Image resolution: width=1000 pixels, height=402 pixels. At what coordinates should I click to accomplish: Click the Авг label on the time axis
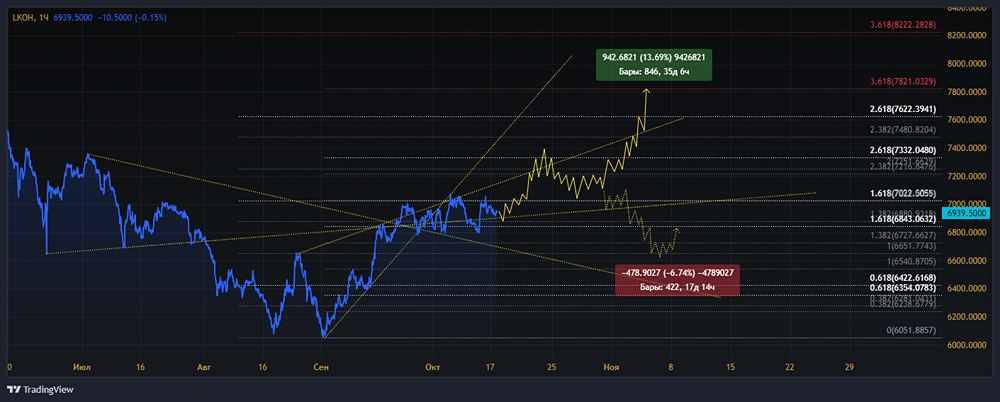203,367
